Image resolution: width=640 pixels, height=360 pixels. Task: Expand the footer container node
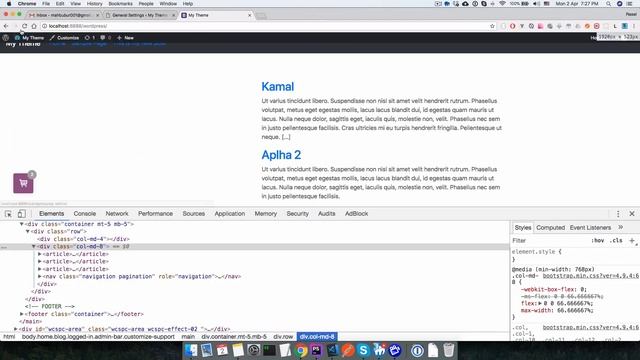[x=22, y=314]
